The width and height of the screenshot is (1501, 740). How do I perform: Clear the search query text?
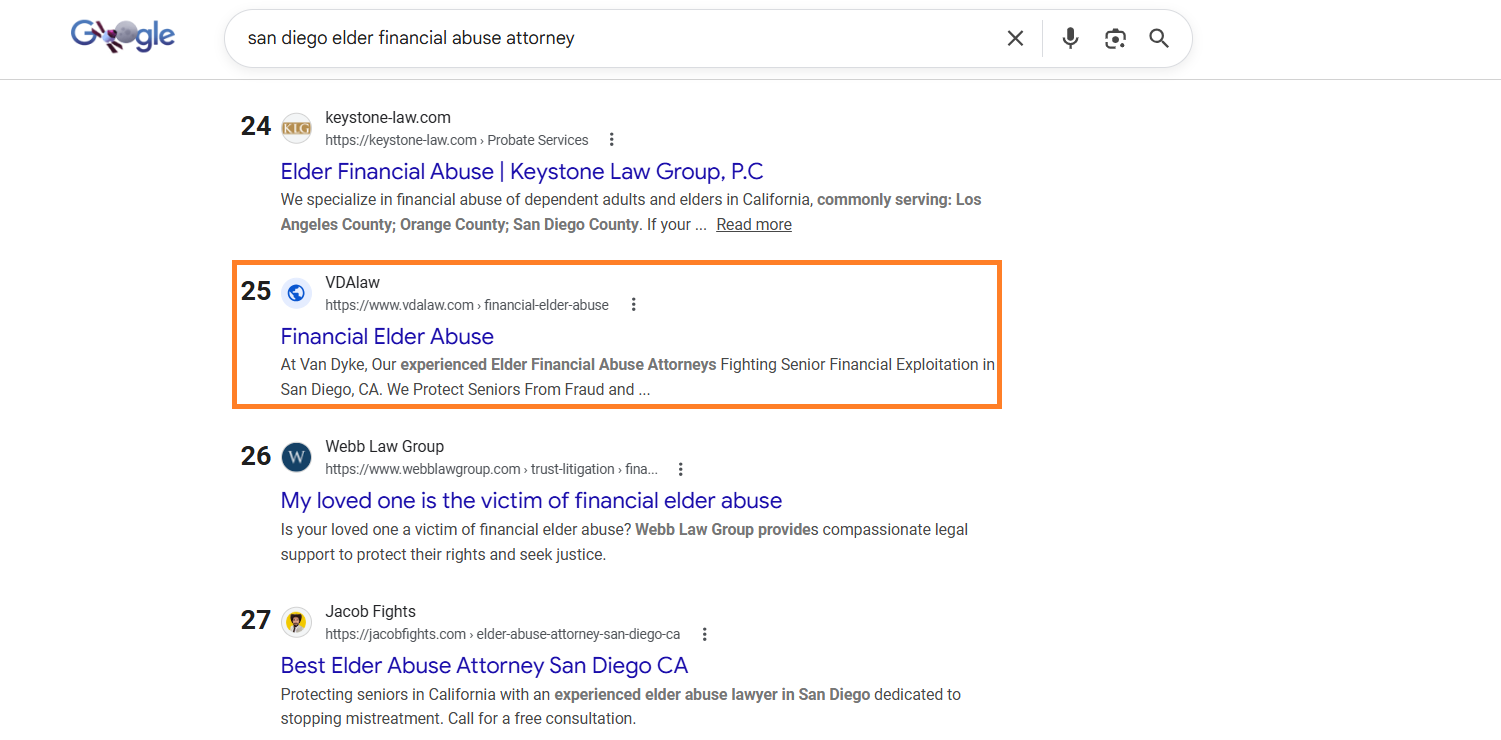coord(1015,38)
